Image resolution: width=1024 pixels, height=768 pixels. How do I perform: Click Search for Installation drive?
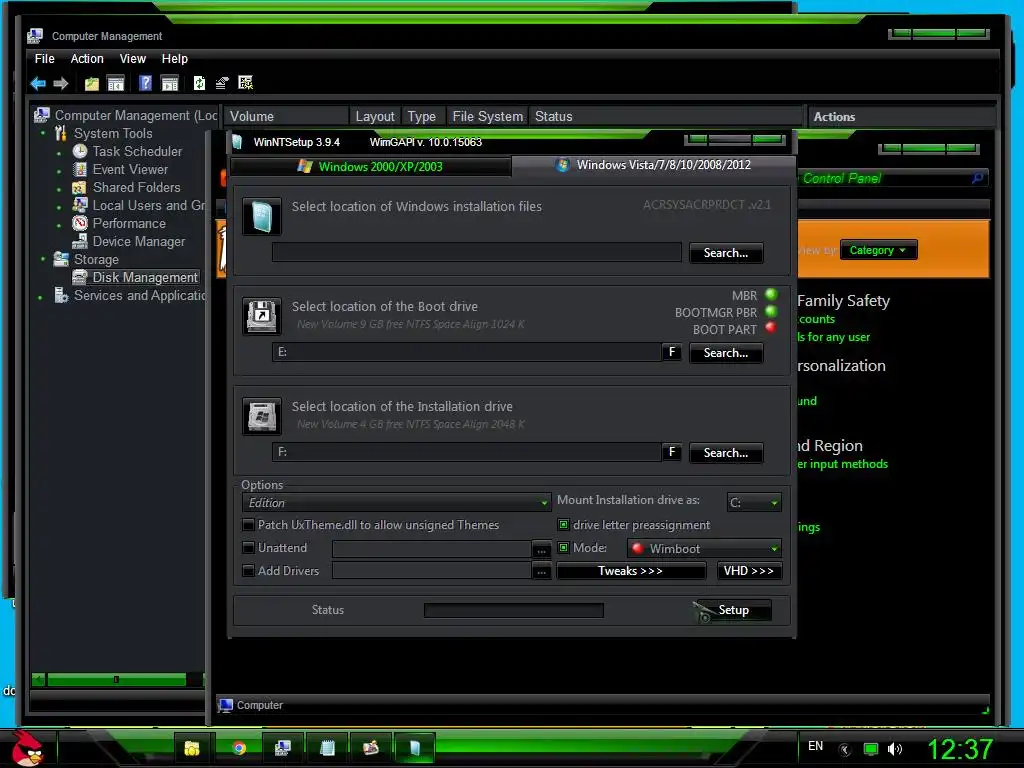726,453
